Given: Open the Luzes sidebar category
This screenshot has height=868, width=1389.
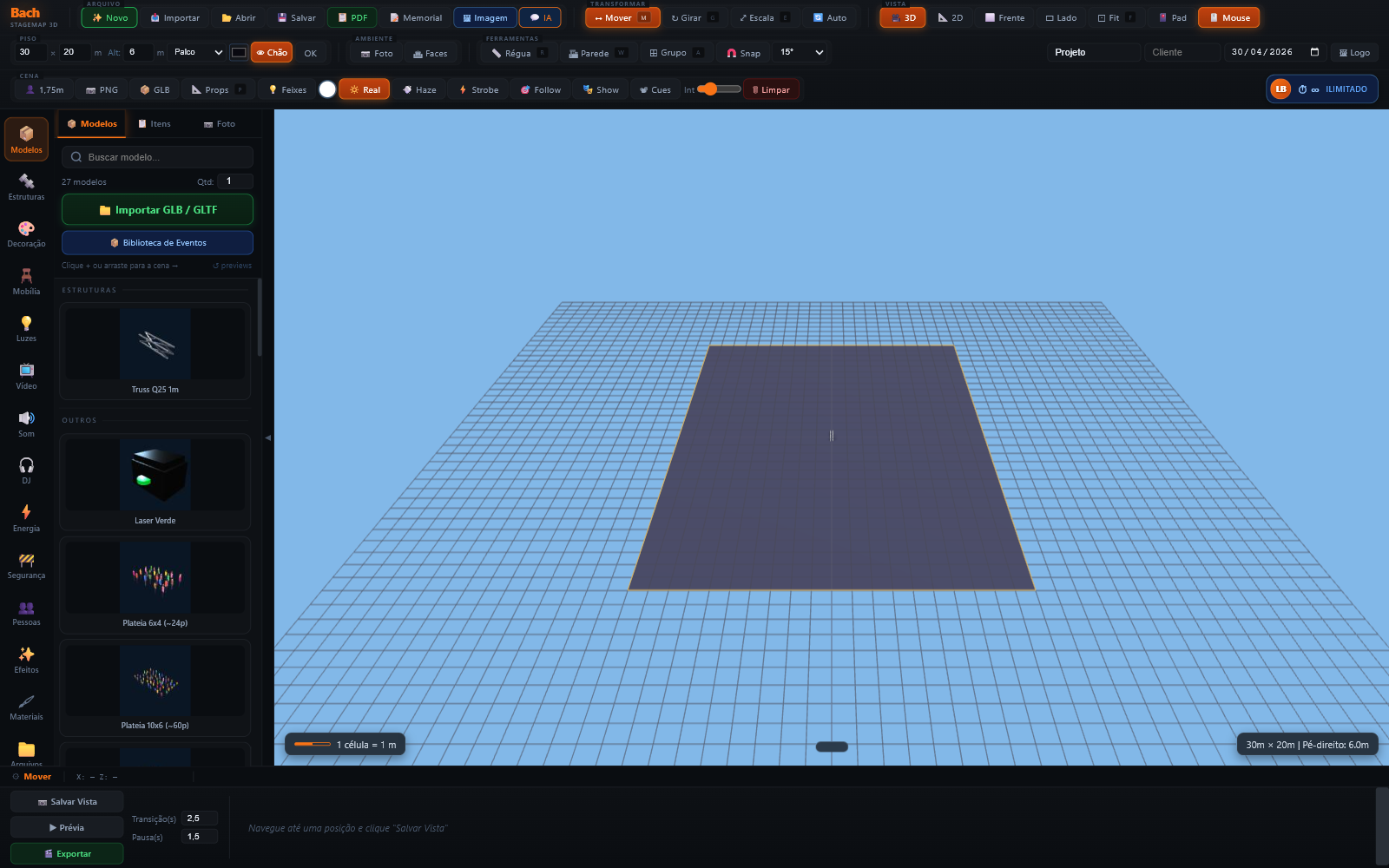Looking at the screenshot, I should [x=26, y=328].
